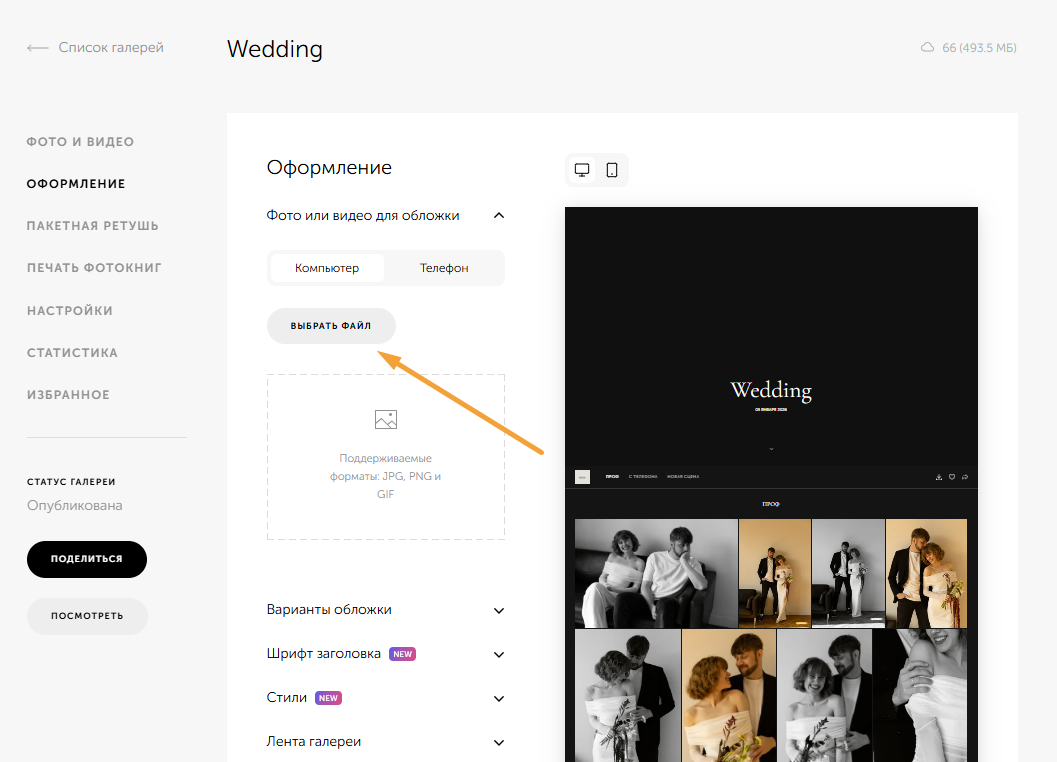Click the Посмотреть button

(87, 616)
